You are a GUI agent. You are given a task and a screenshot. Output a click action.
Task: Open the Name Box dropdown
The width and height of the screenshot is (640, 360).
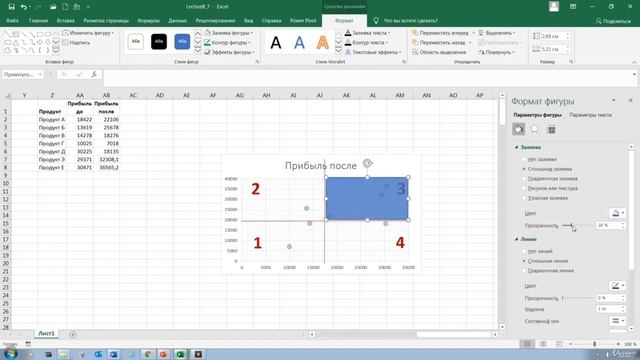coord(40,75)
